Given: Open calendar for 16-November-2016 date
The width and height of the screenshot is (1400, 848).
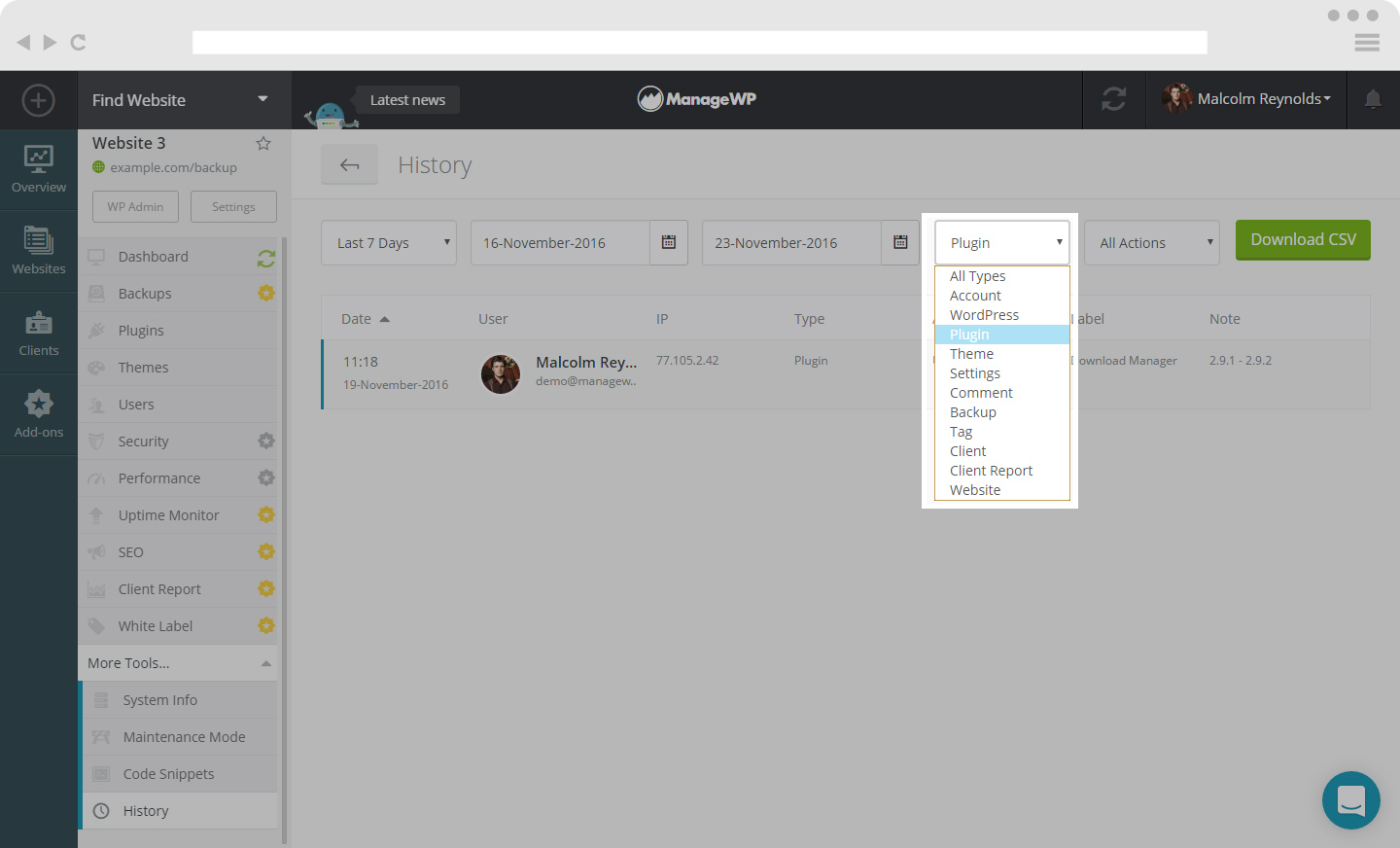Looking at the screenshot, I should (x=669, y=242).
